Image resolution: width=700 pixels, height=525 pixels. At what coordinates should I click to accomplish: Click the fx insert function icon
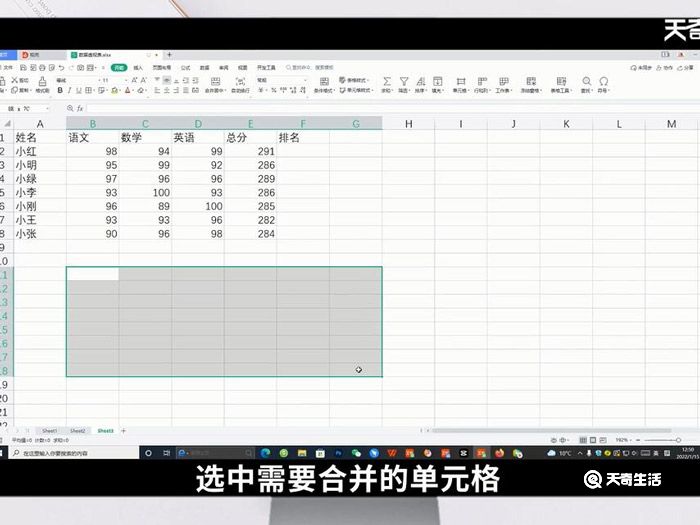coord(80,108)
